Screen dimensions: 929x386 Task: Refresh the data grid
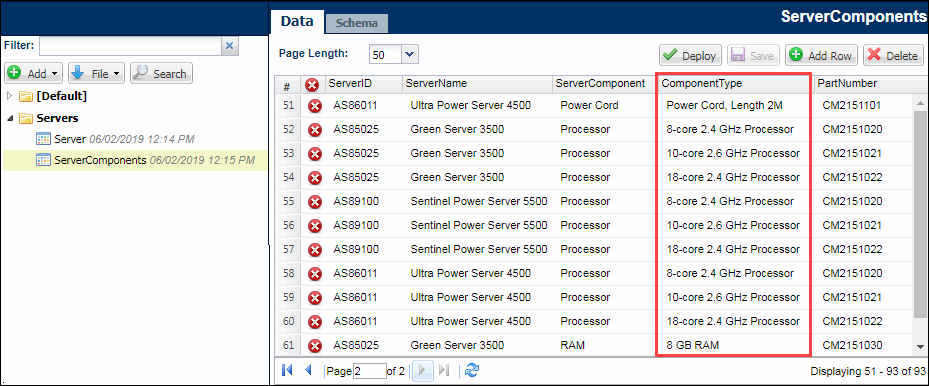point(472,371)
